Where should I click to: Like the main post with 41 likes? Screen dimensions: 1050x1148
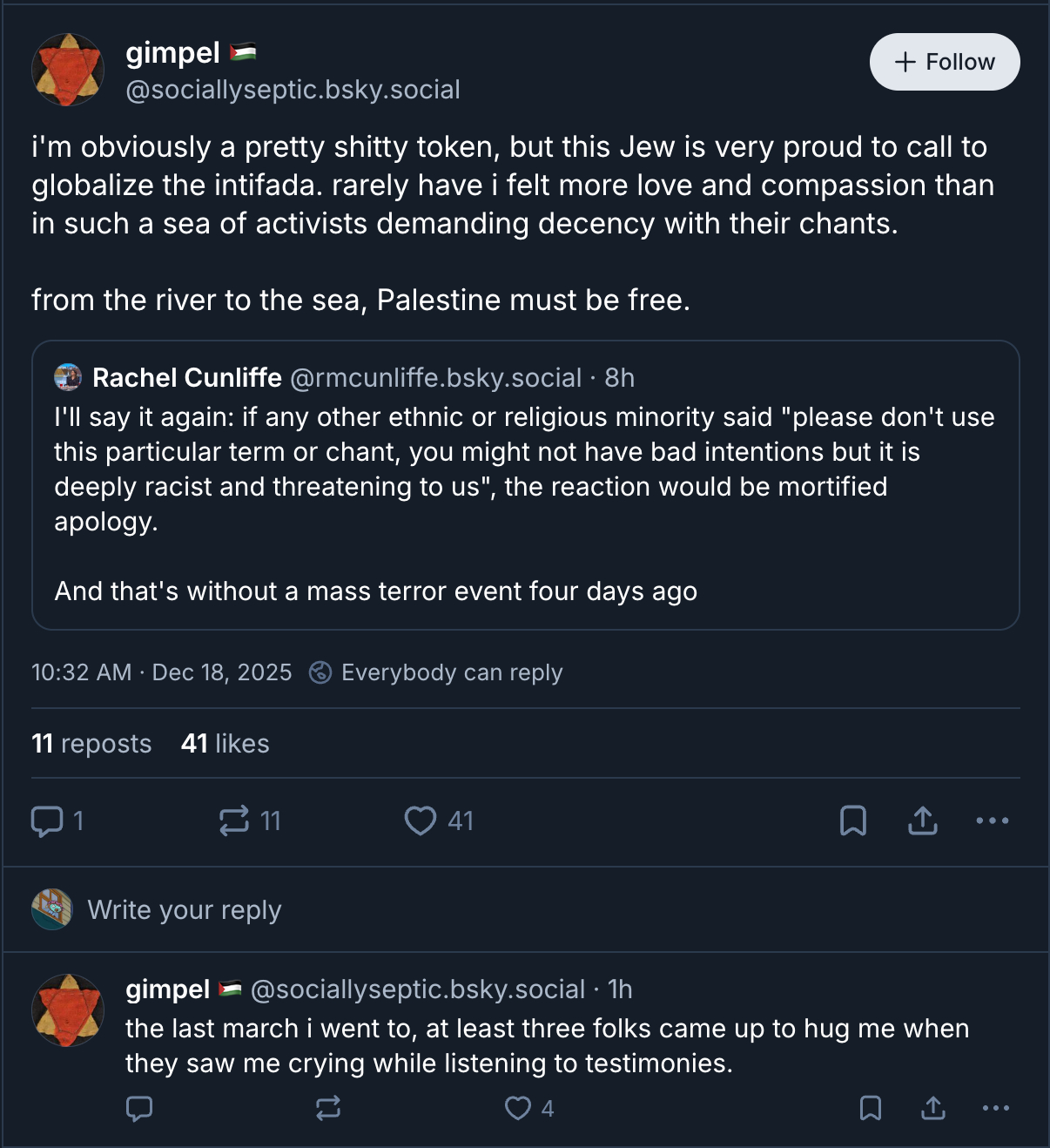tap(421, 820)
